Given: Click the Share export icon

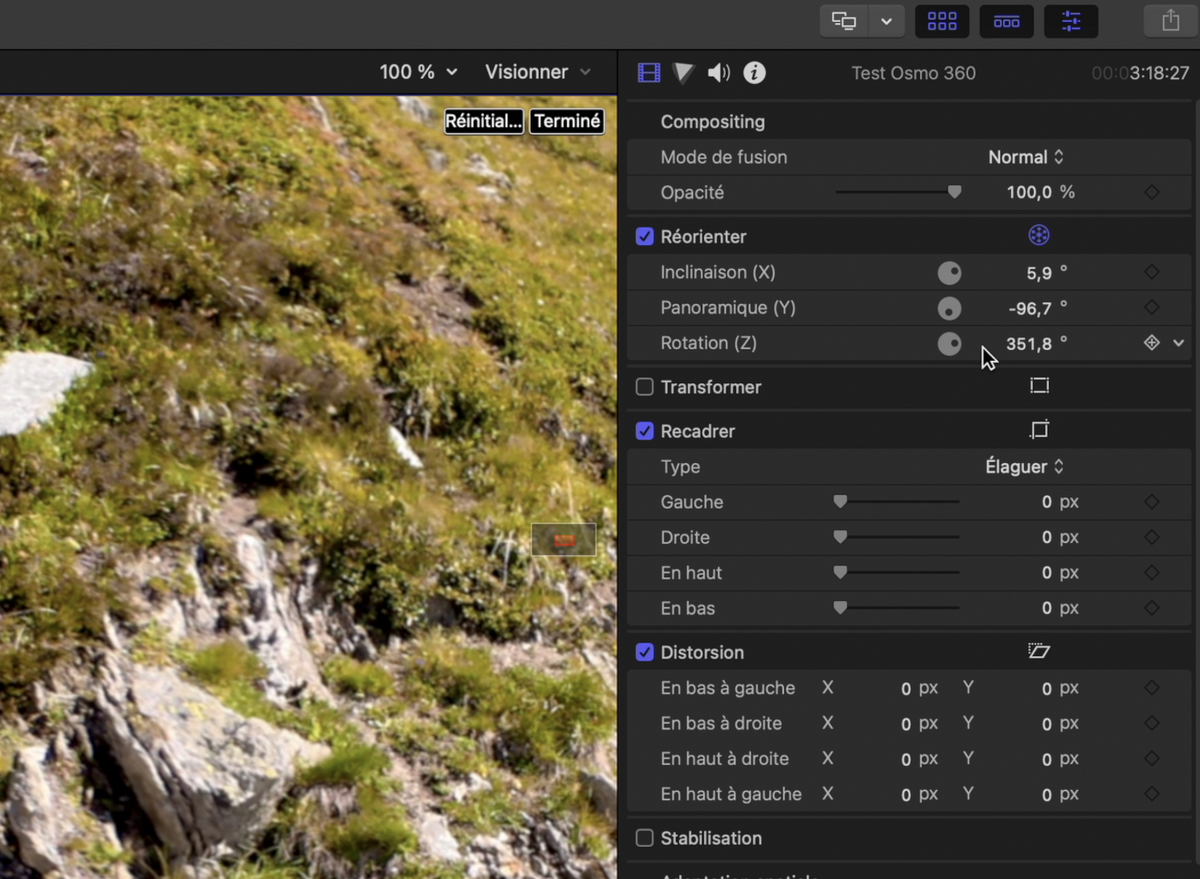Looking at the screenshot, I should click(x=1170, y=21).
